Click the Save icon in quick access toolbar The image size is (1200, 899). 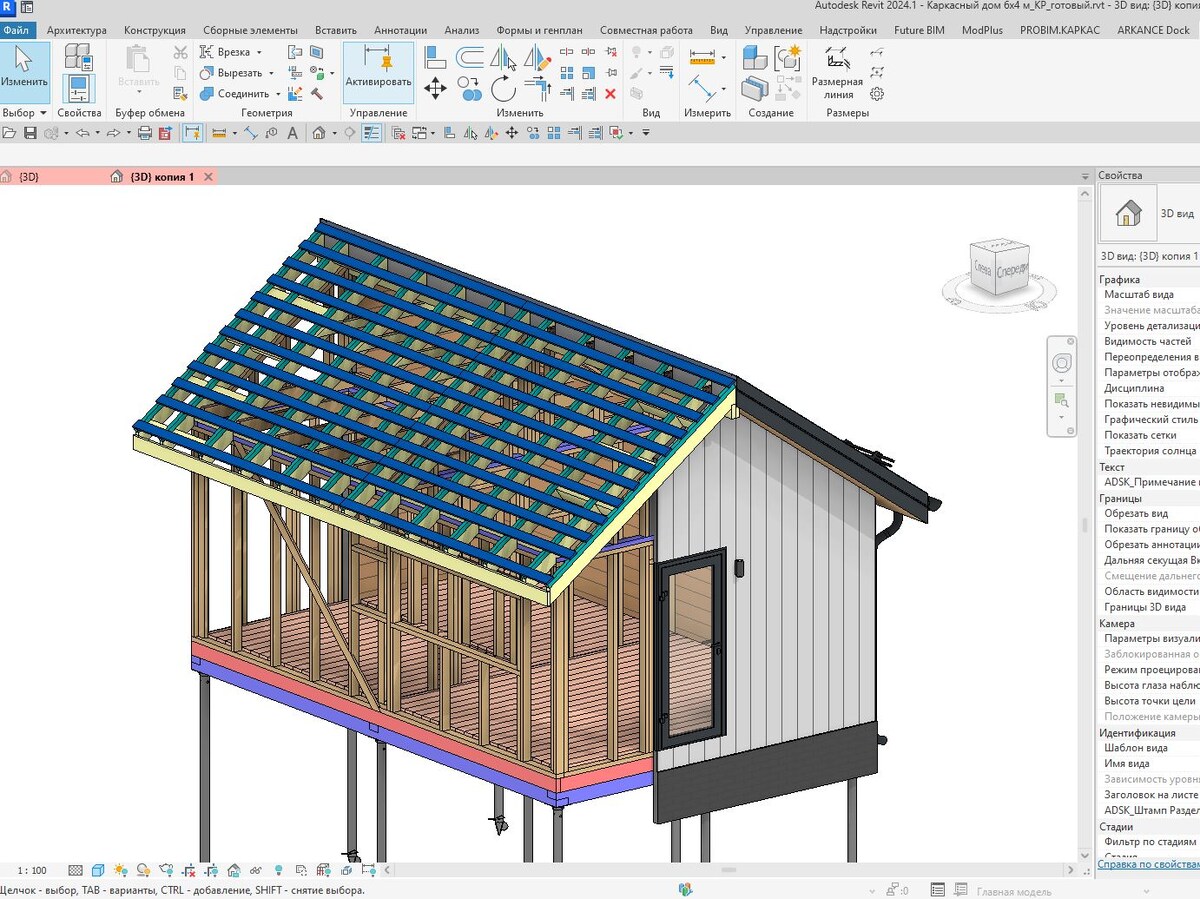pos(30,132)
